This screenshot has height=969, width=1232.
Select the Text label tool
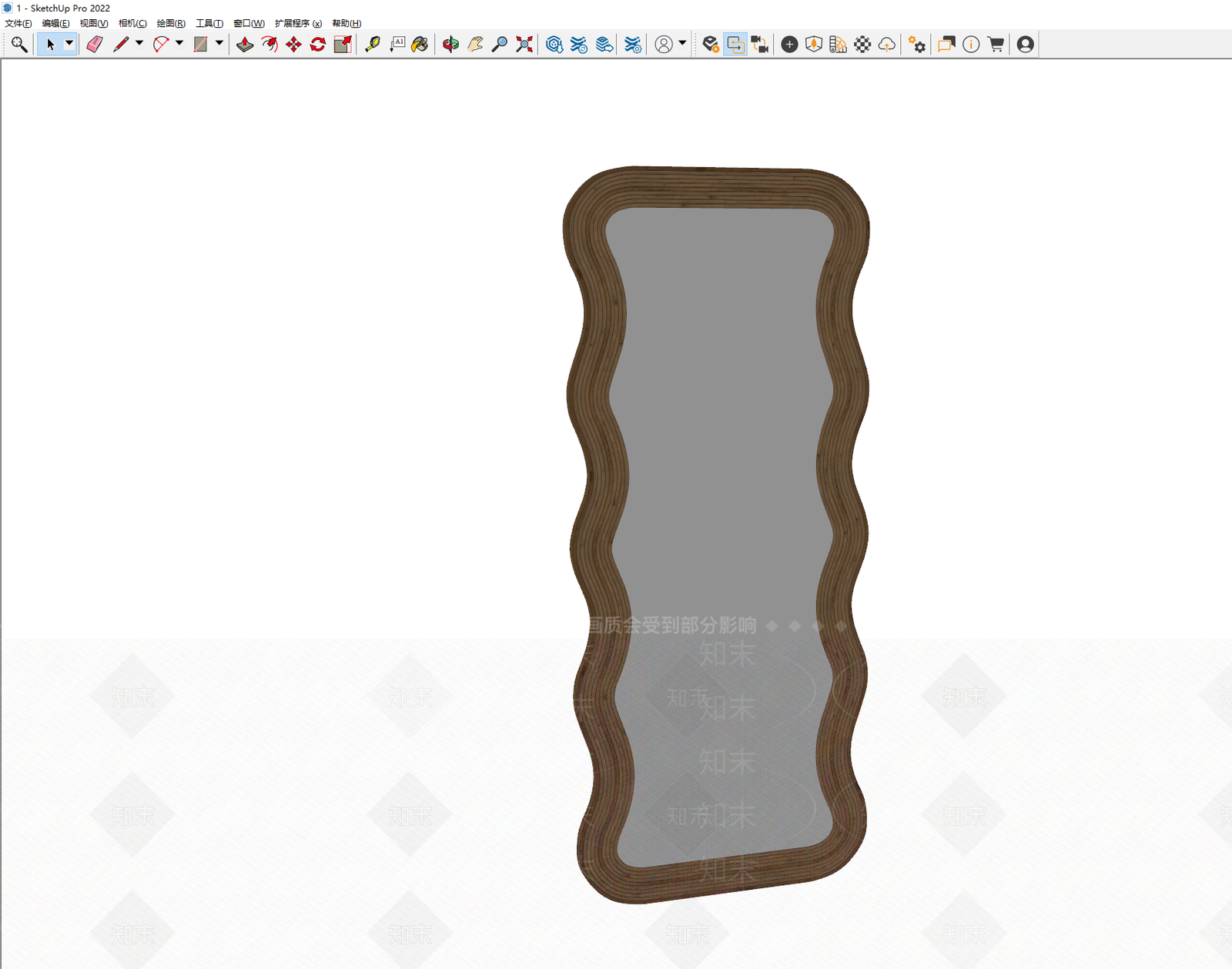[x=397, y=45]
